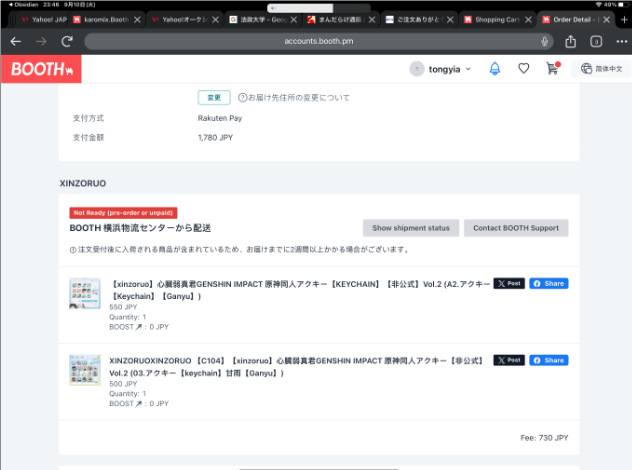Screen dimensions: 632x470
Task: Click the Fee: 730 JPY text
Action: 544,438
